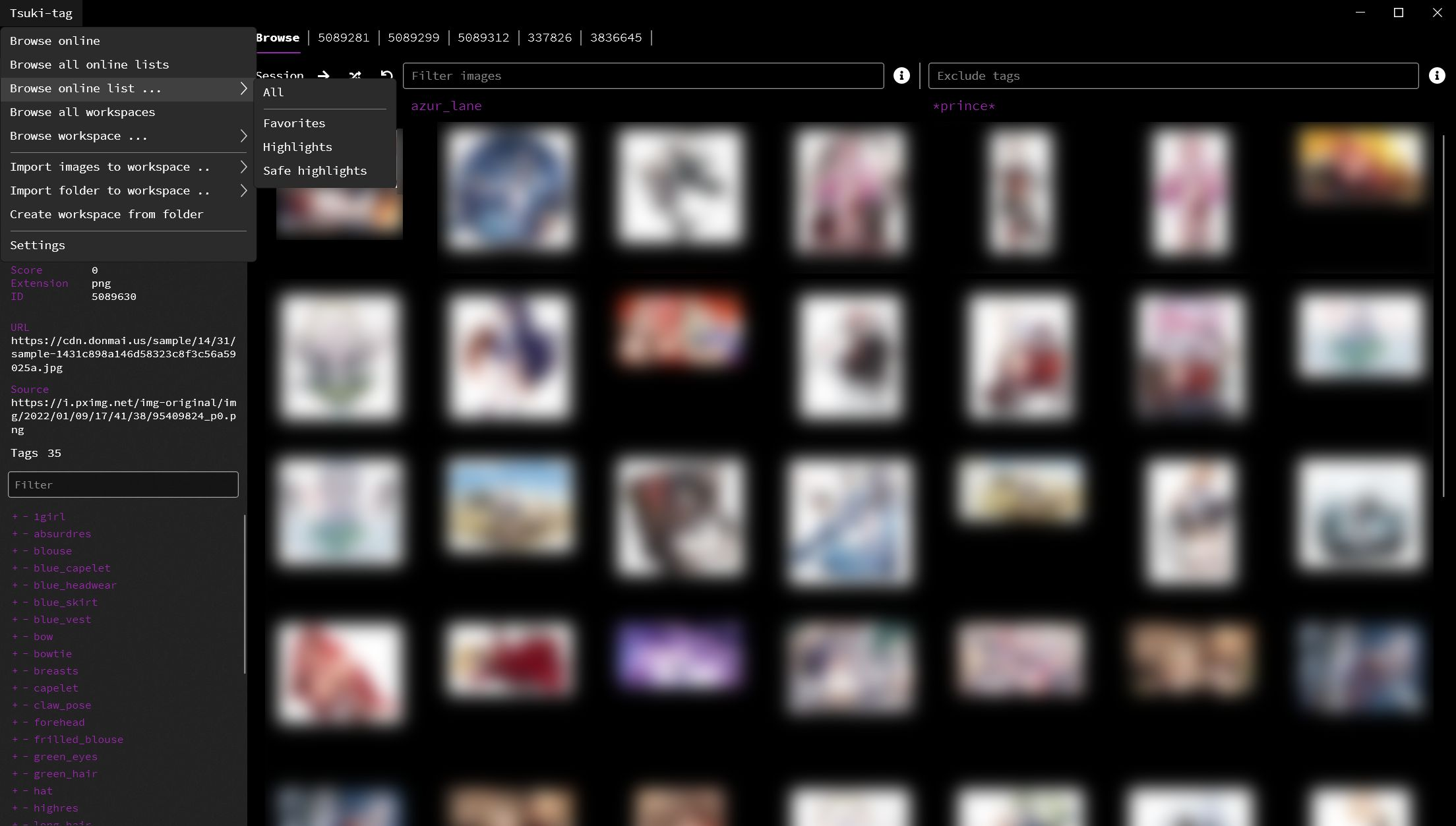Switch to tab 337826

pyautogui.click(x=549, y=38)
